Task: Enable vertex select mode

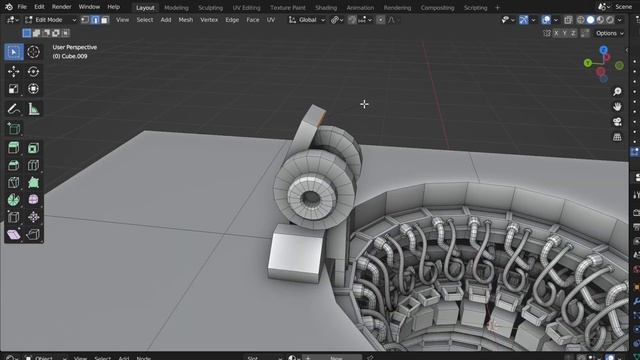Action: point(85,20)
